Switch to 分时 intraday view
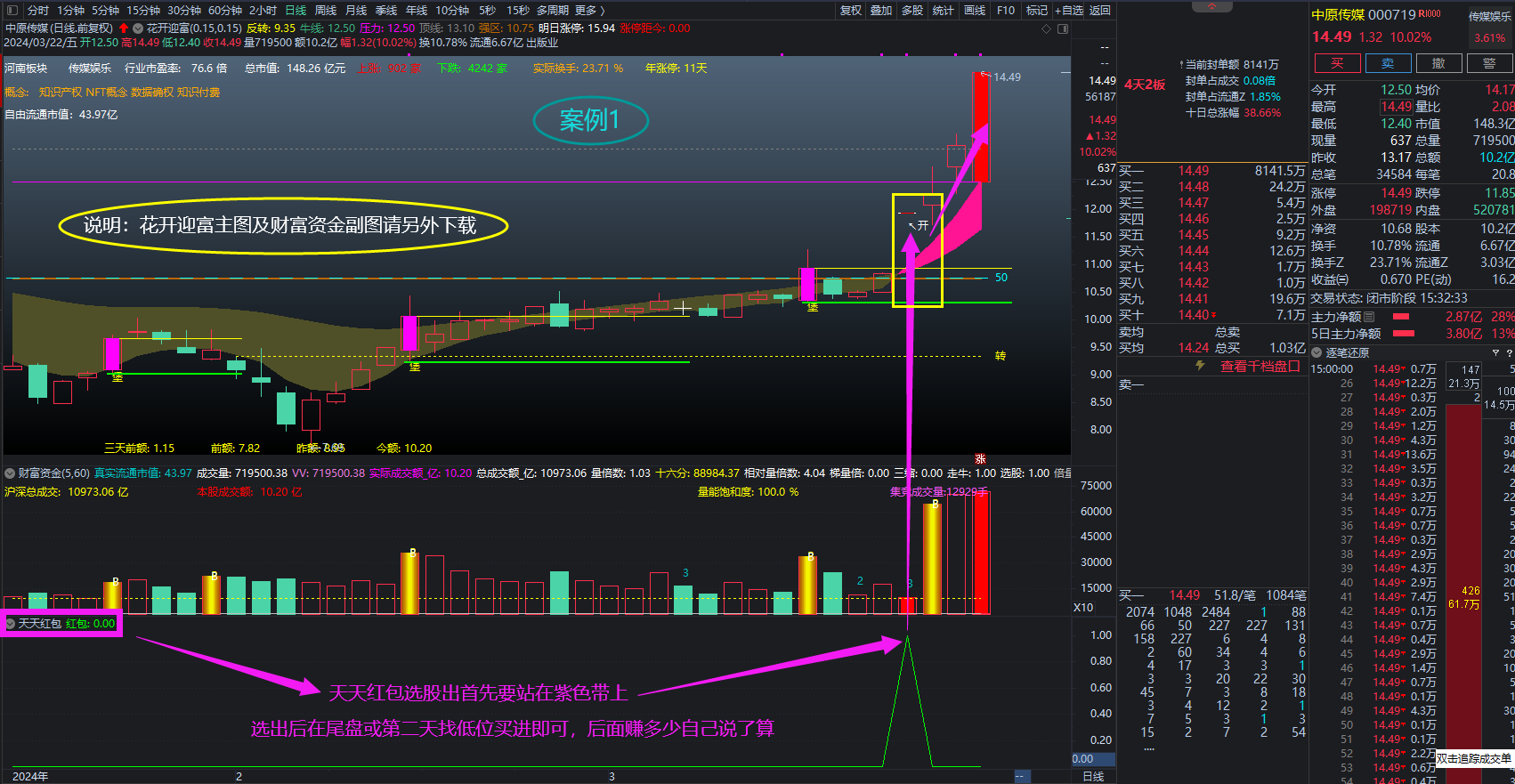The height and width of the screenshot is (784, 1515). (38, 10)
